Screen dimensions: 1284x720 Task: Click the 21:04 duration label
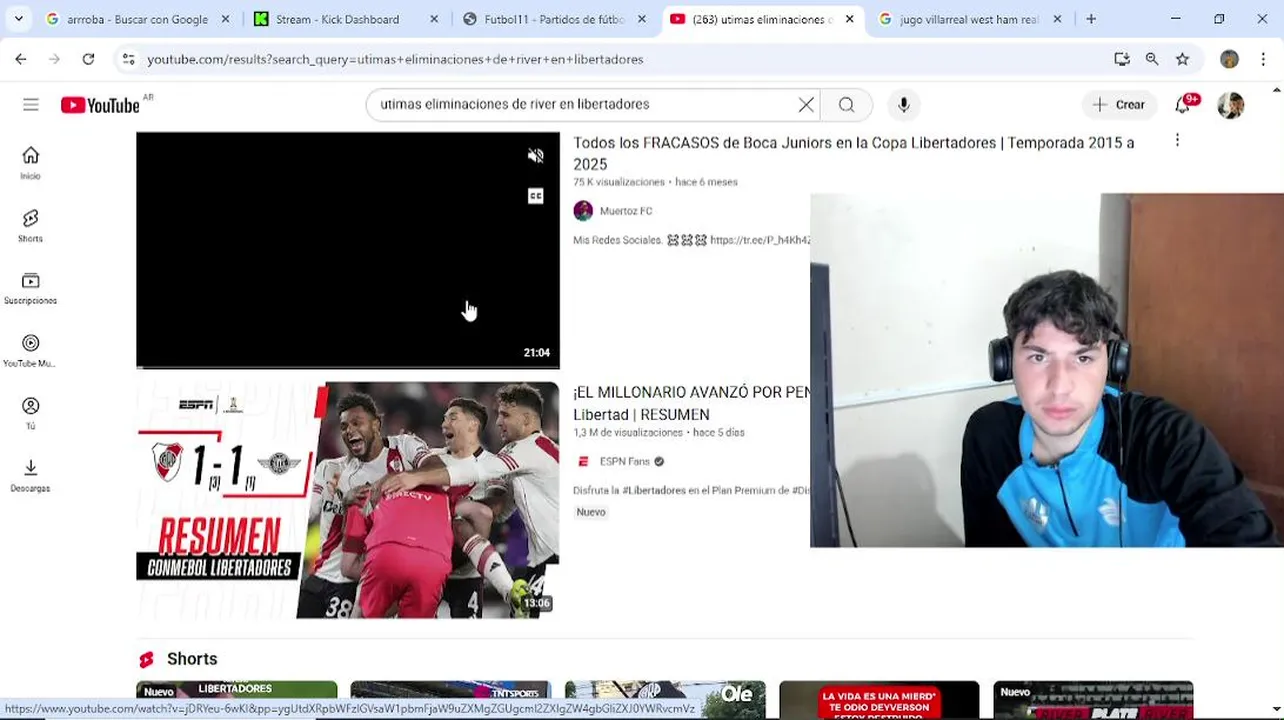click(537, 353)
